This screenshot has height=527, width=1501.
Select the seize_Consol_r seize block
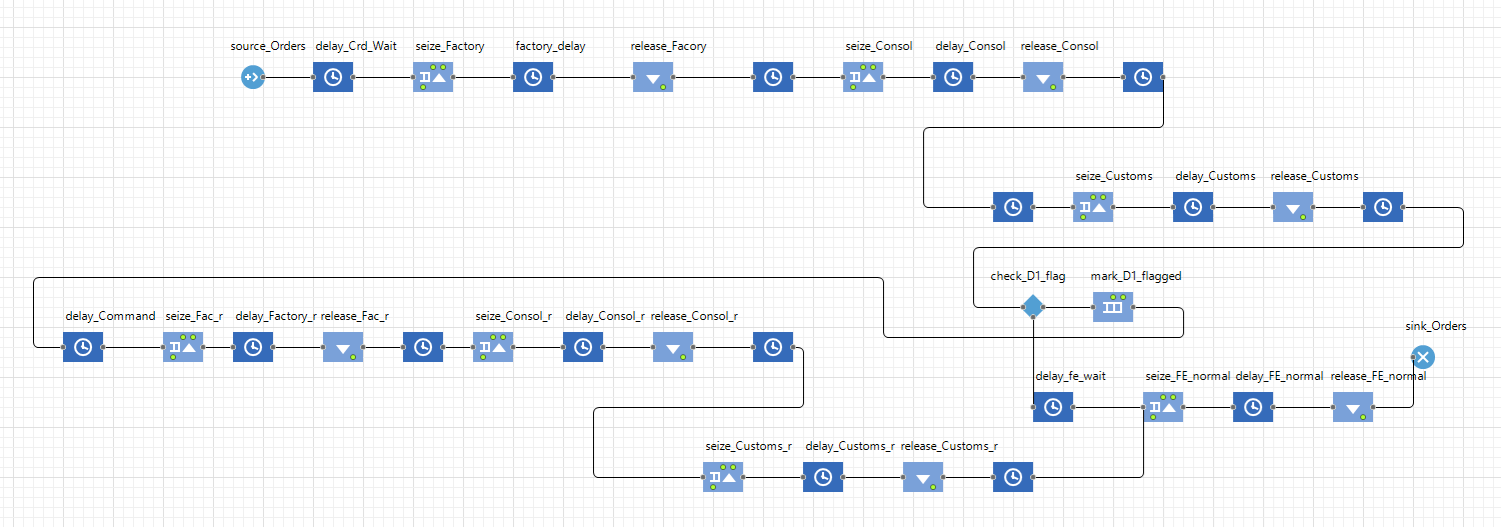[x=493, y=347]
